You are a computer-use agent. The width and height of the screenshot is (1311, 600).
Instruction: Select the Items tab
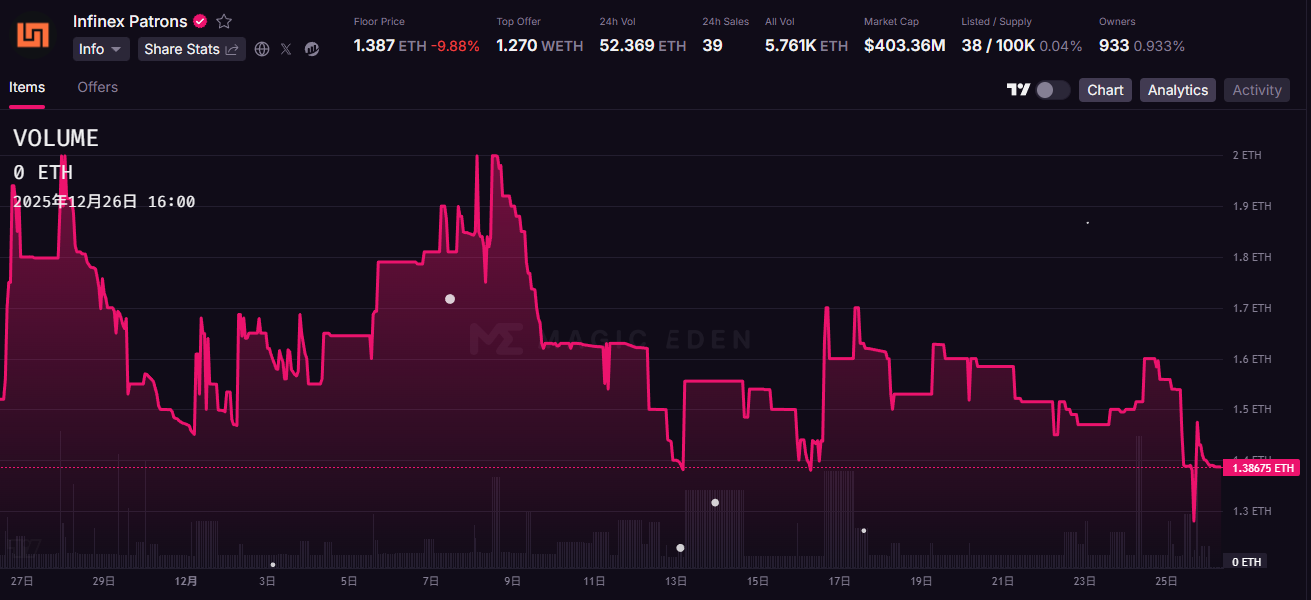(27, 87)
